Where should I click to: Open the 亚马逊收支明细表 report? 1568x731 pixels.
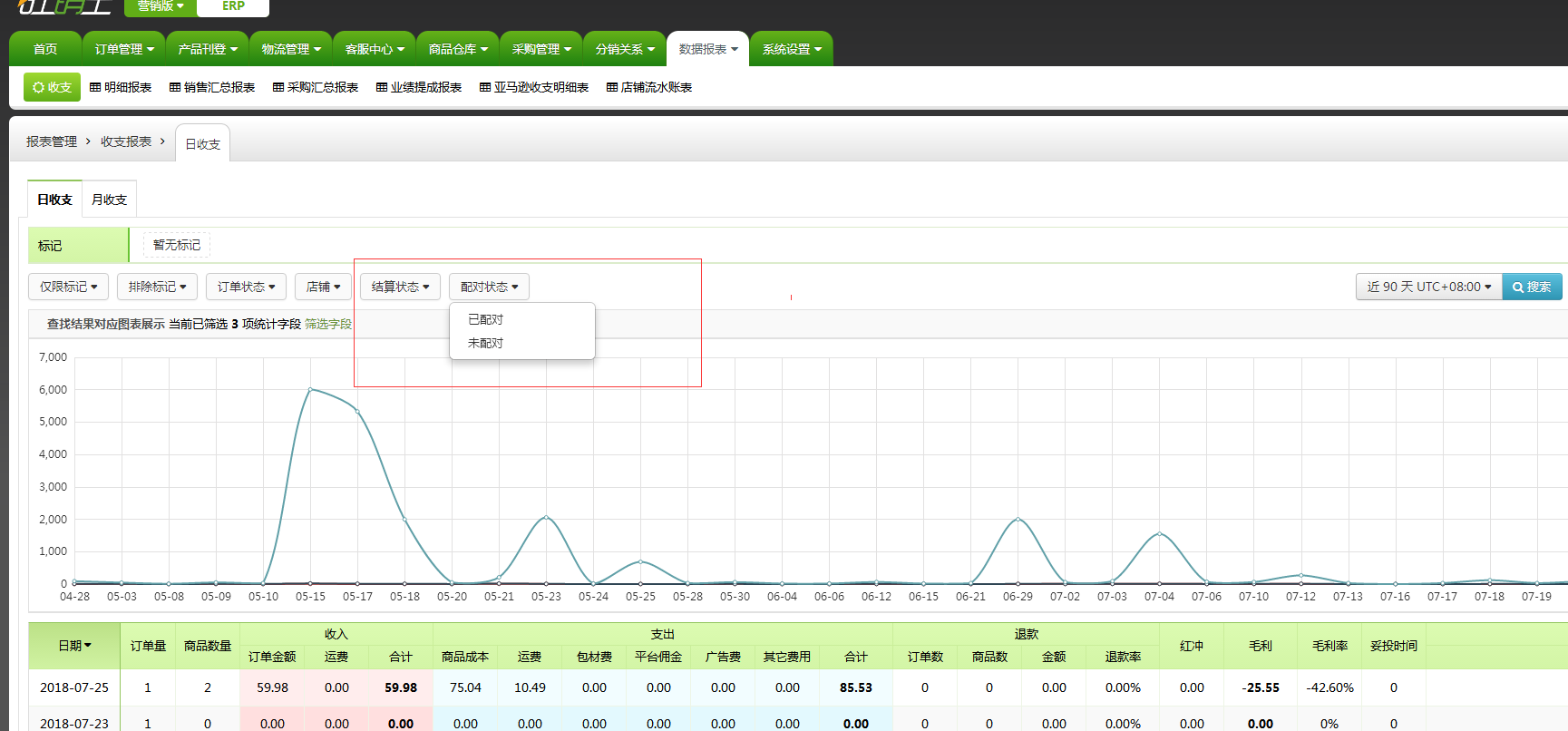(x=534, y=87)
